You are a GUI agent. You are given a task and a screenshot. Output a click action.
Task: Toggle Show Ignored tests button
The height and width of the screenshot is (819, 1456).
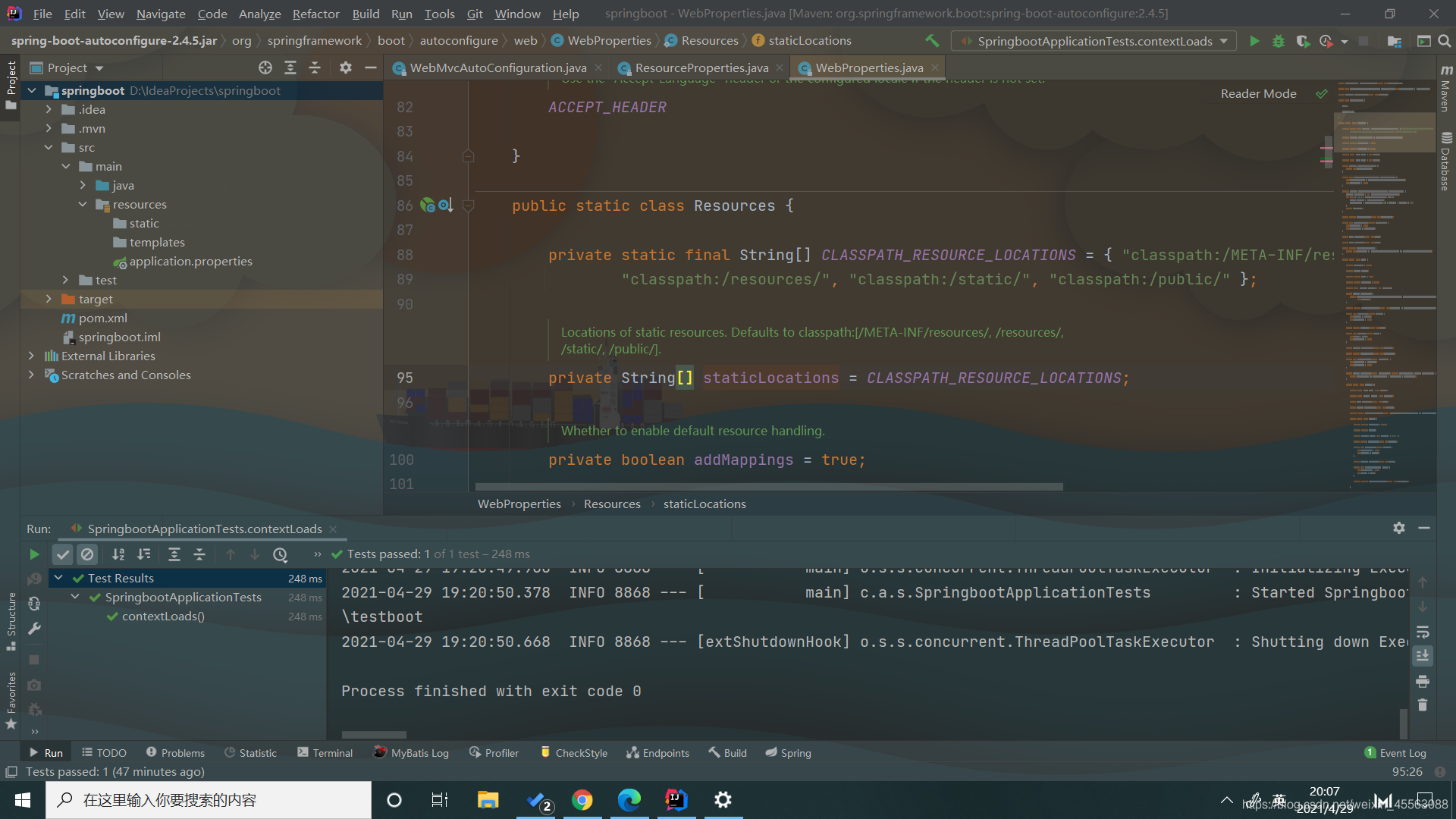(87, 554)
